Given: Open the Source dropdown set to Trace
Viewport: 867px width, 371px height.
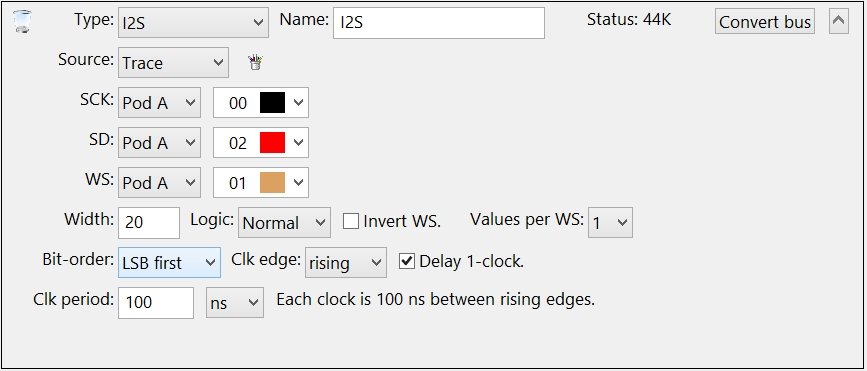Looking at the screenshot, I should [x=173, y=62].
